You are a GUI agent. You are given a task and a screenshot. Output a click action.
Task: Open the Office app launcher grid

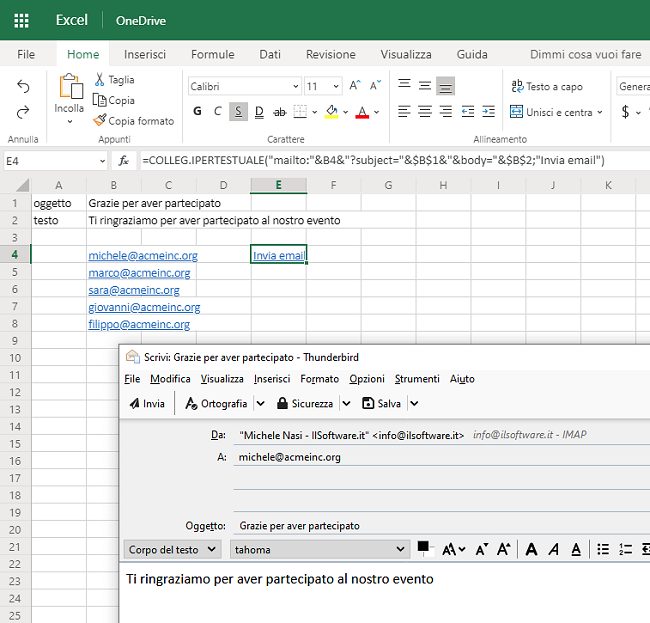point(21,20)
